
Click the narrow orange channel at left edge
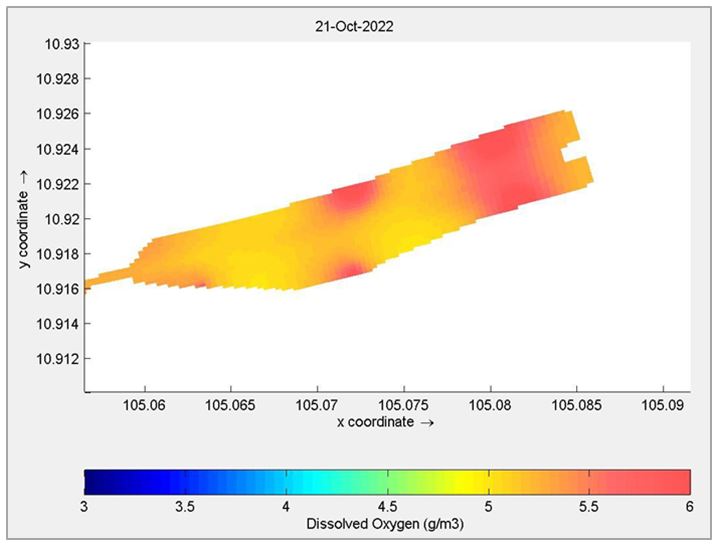coord(108,278)
